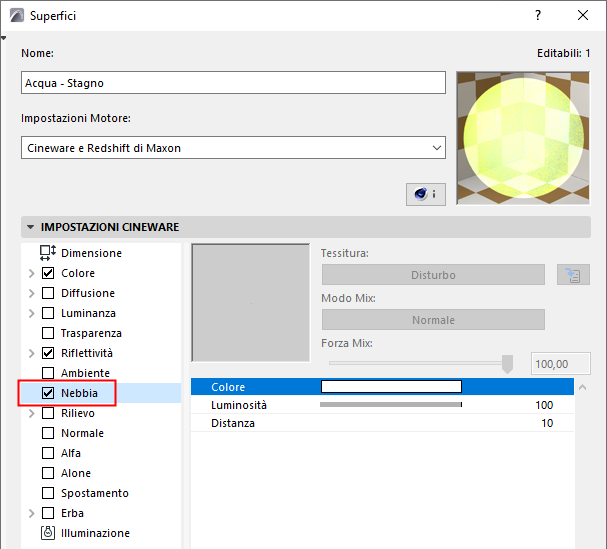Click the white Colore swatch
The height and width of the screenshot is (549, 607).
click(x=391, y=386)
